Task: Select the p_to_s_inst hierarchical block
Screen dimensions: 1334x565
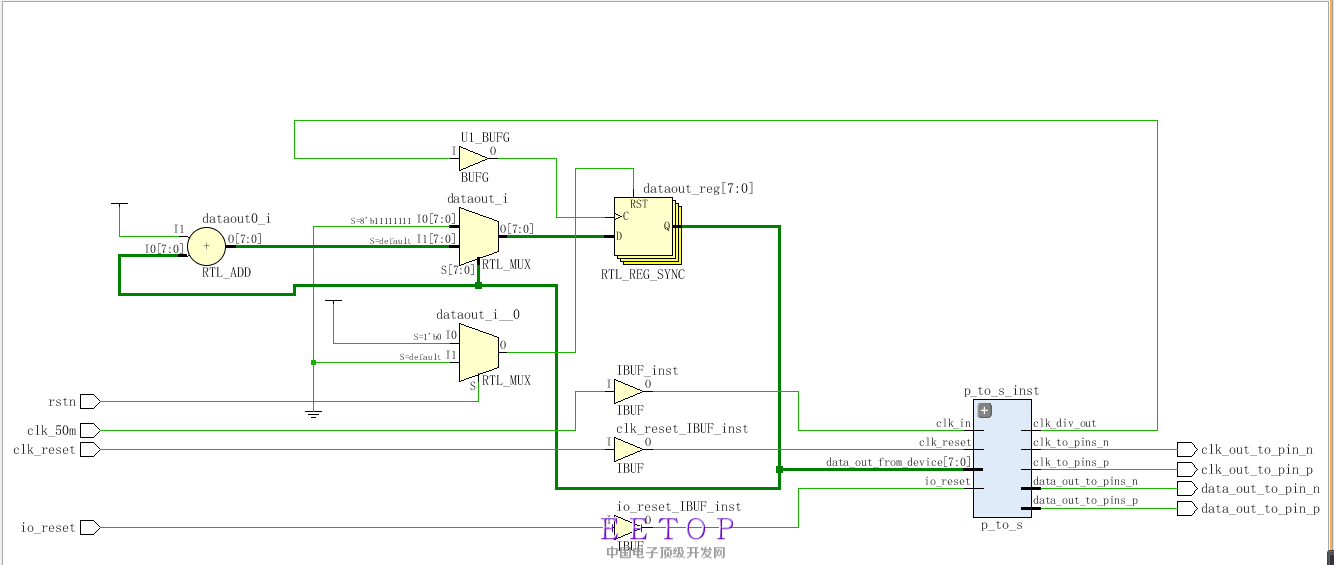Action: (x=1002, y=458)
